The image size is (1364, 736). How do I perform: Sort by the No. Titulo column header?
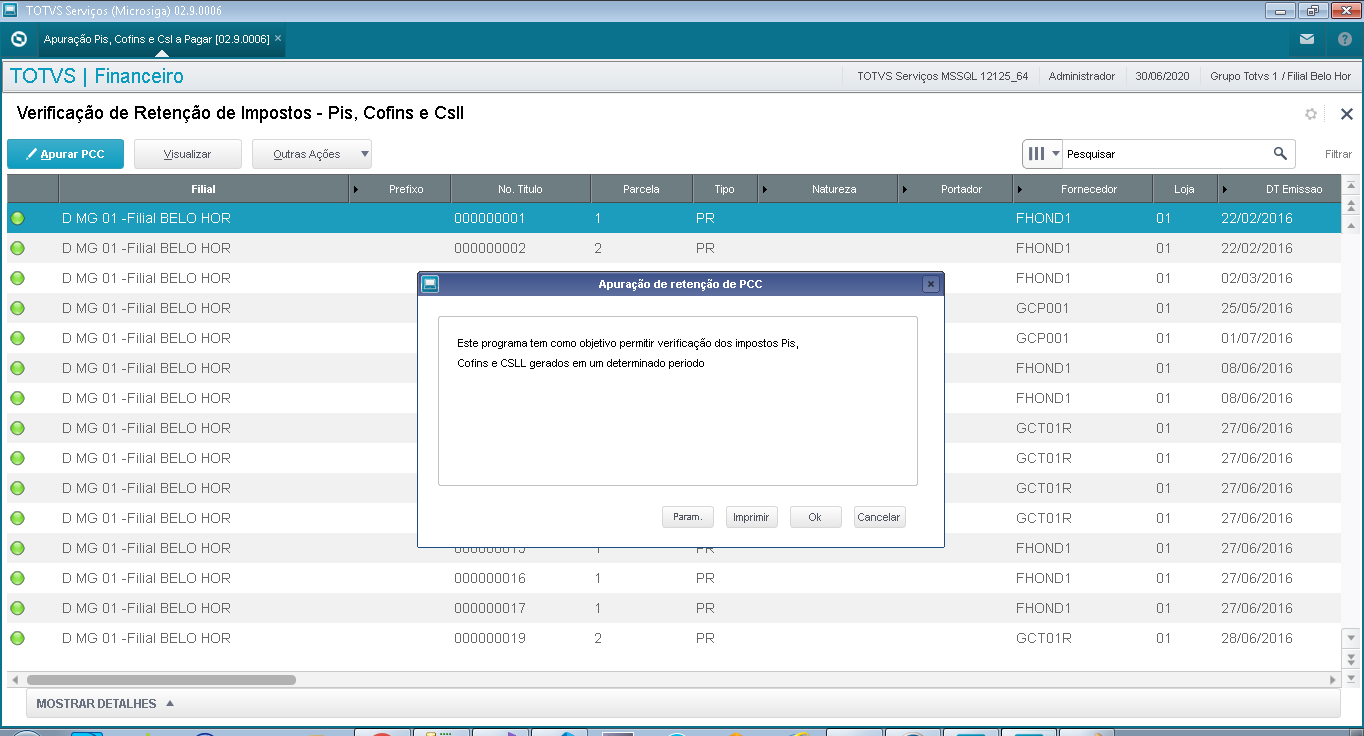(x=520, y=189)
